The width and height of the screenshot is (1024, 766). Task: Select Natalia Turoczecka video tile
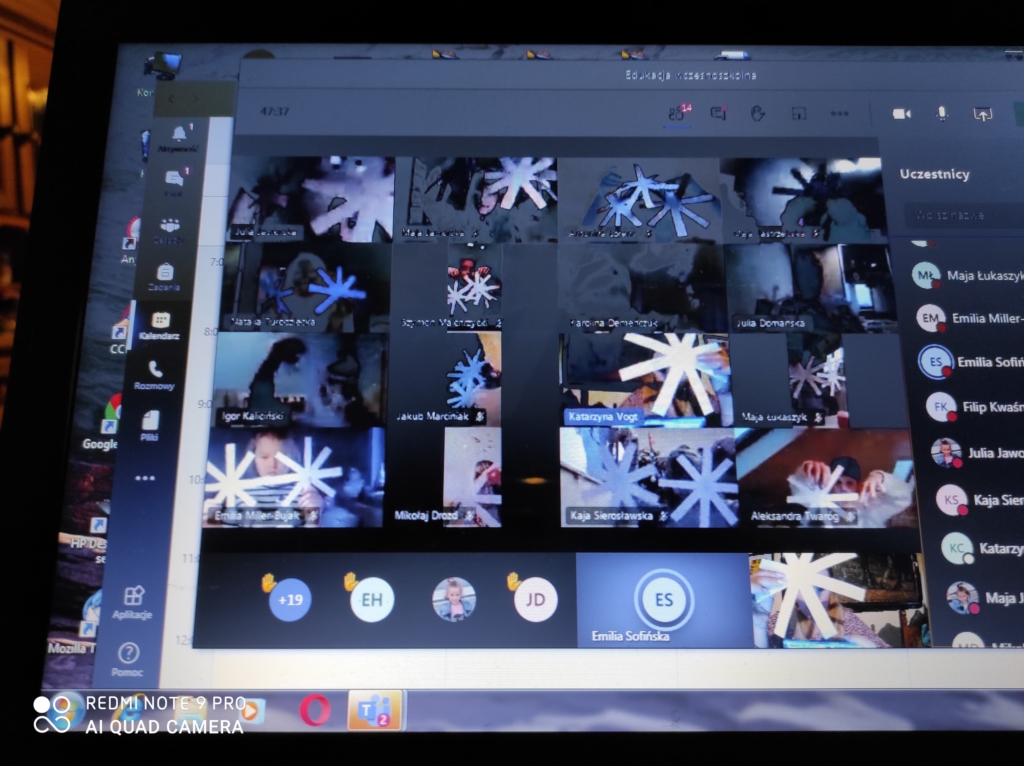point(307,287)
